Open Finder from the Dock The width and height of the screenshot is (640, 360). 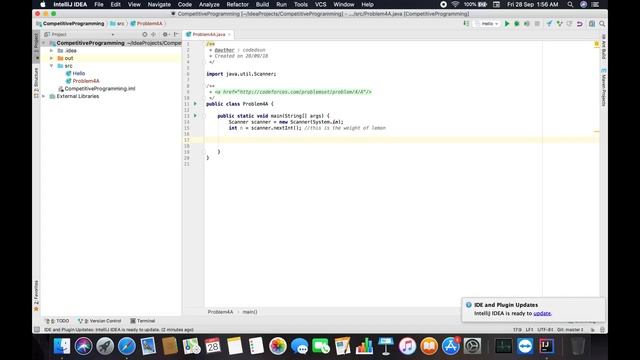point(62,346)
